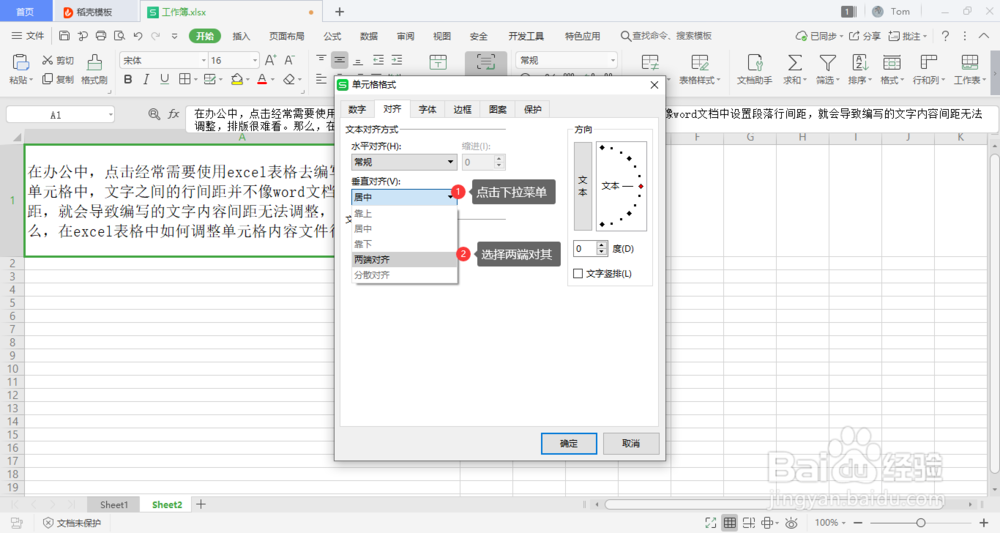Add a new sheet with plus button
The image size is (1000, 533).
coord(201,504)
